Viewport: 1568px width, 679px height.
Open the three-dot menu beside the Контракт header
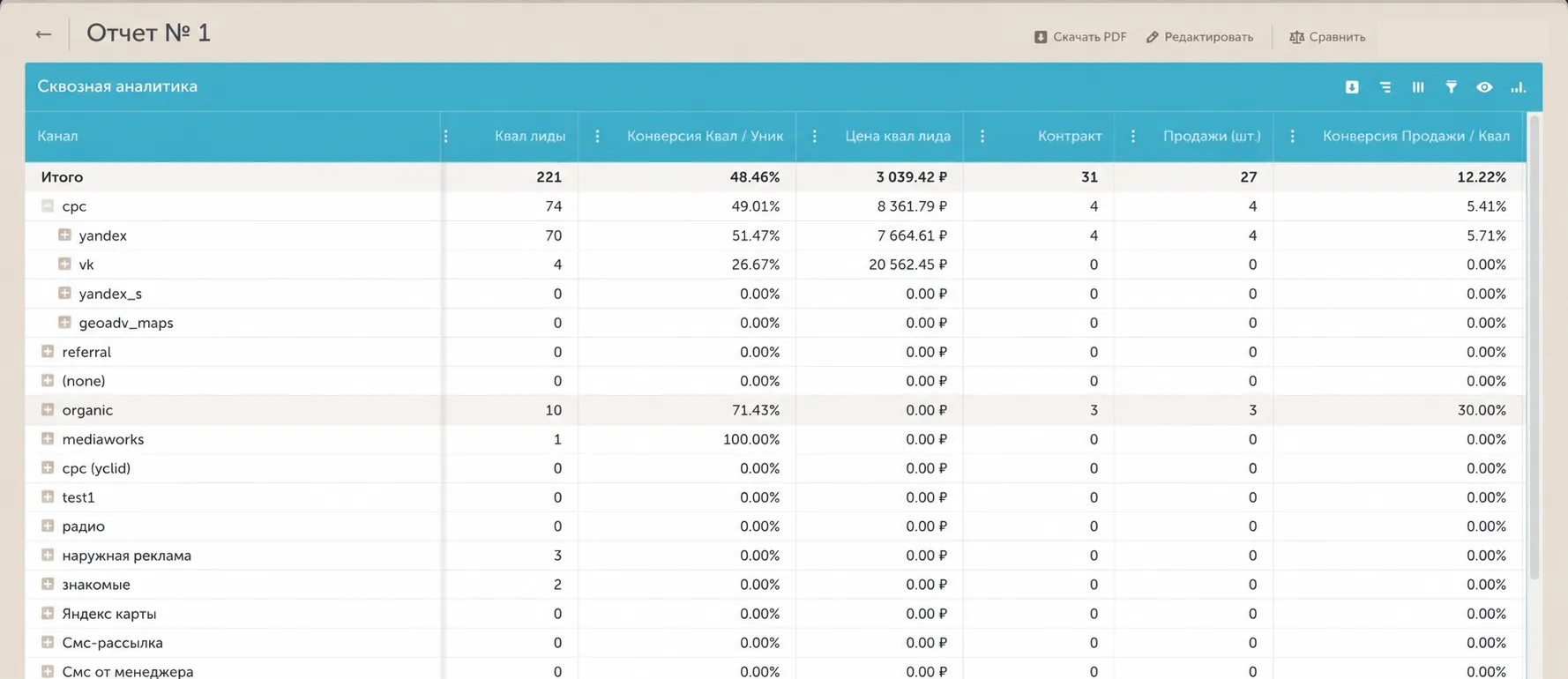pos(982,136)
